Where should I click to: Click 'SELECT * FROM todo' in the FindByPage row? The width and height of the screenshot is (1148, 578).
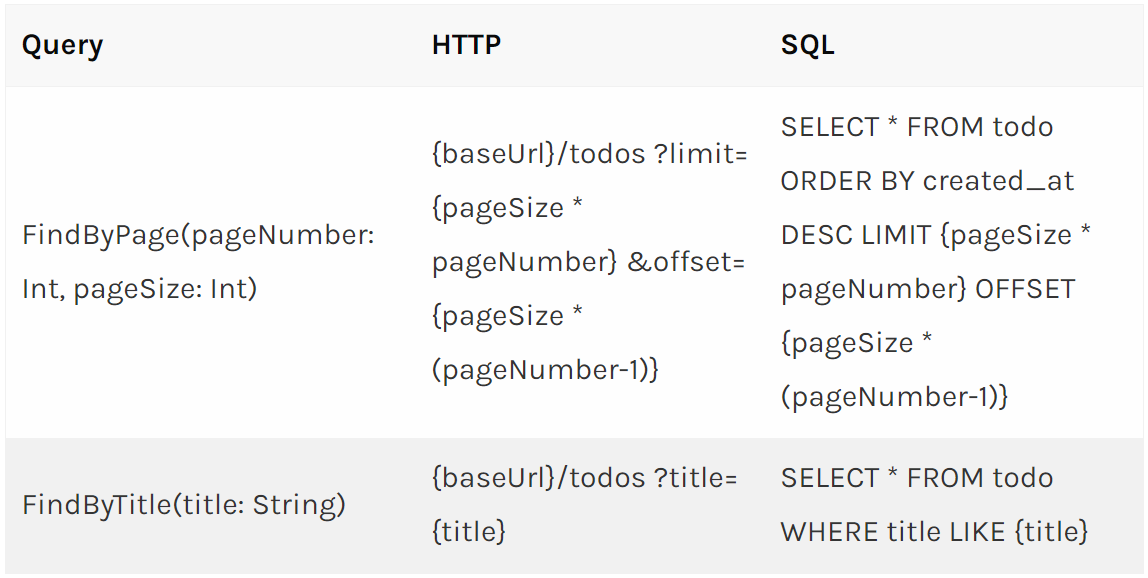[x=917, y=127]
